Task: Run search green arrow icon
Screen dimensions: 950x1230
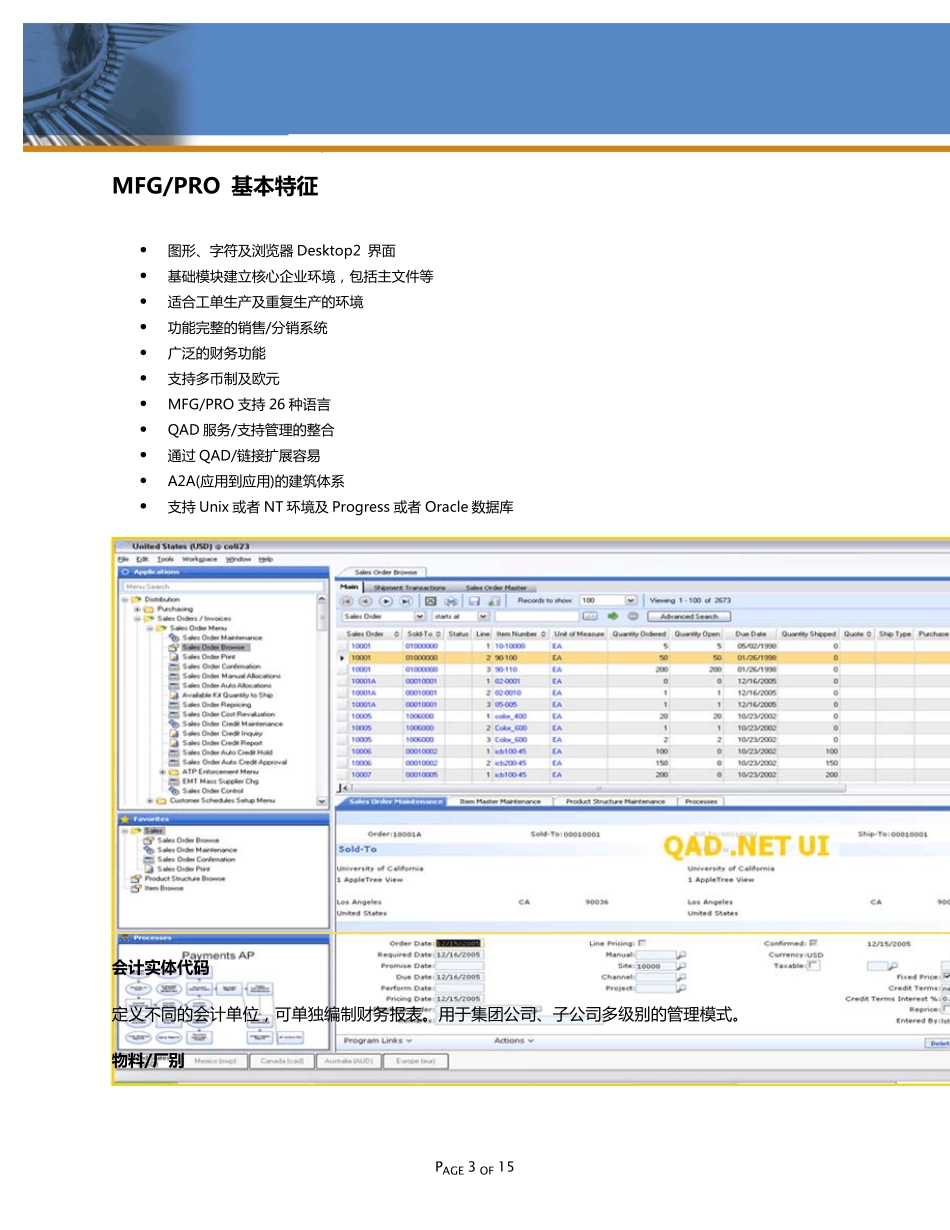Action: [x=612, y=616]
